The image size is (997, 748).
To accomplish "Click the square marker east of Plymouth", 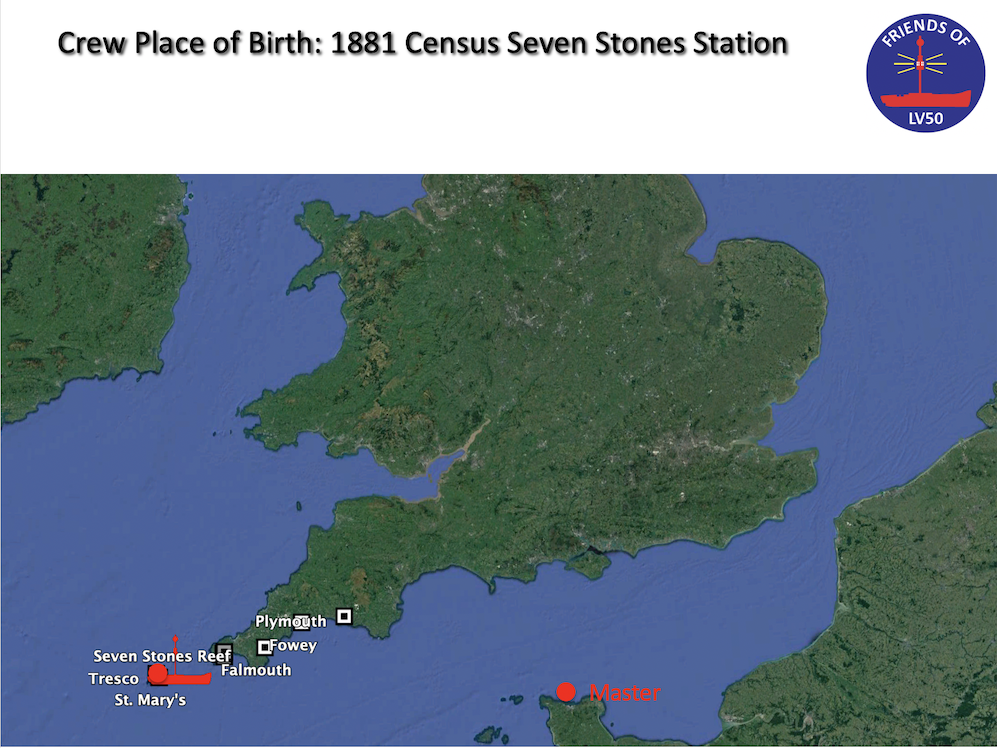I will point(344,616).
